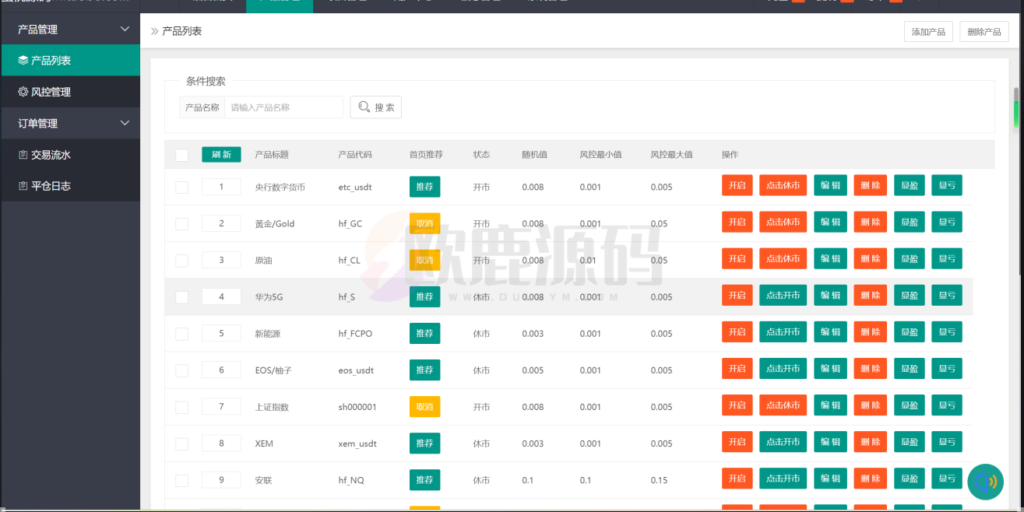This screenshot has height=512, width=1024.
Task: Click the clipboard icon beside 交易流水
Action: (x=22, y=155)
